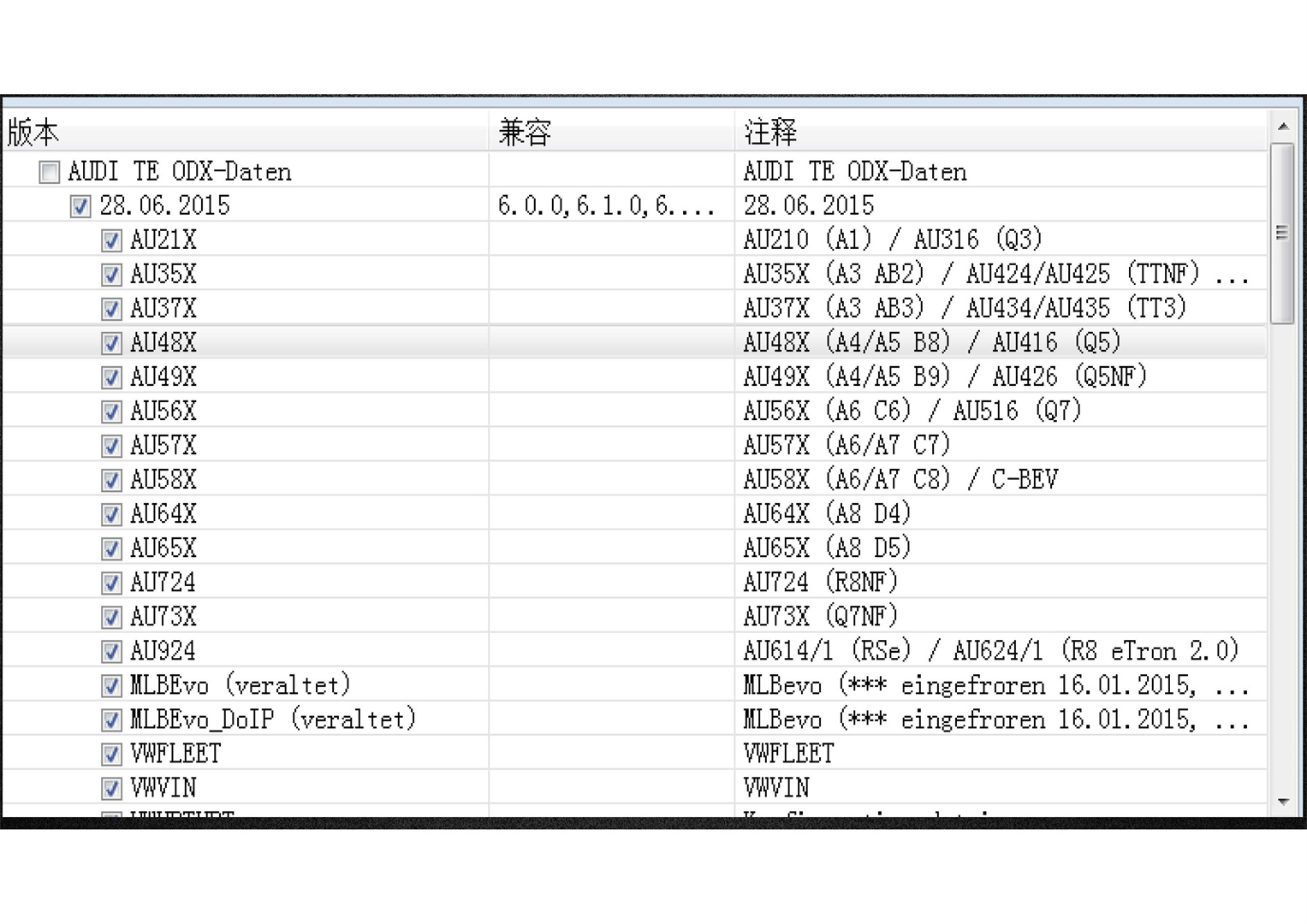The height and width of the screenshot is (924, 1307).
Task: Uncheck the AU35X checkbox
Action: 111,275
